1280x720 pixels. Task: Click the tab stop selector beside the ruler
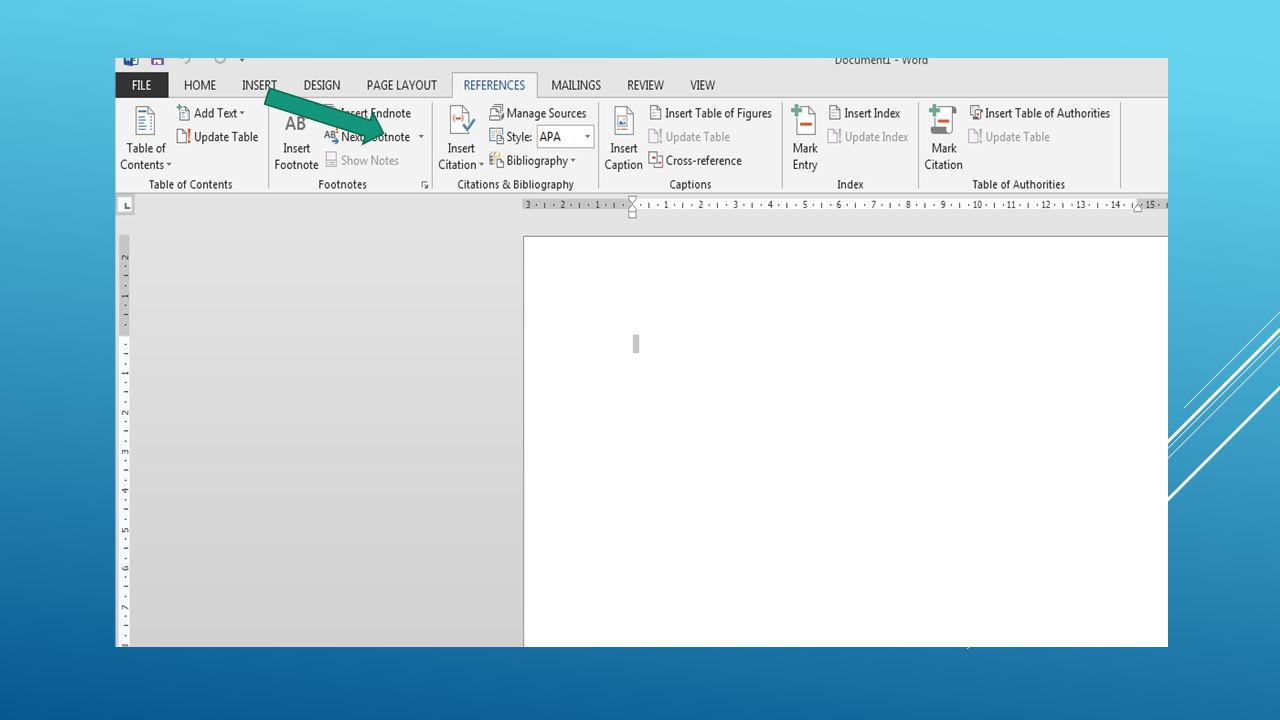pos(126,206)
